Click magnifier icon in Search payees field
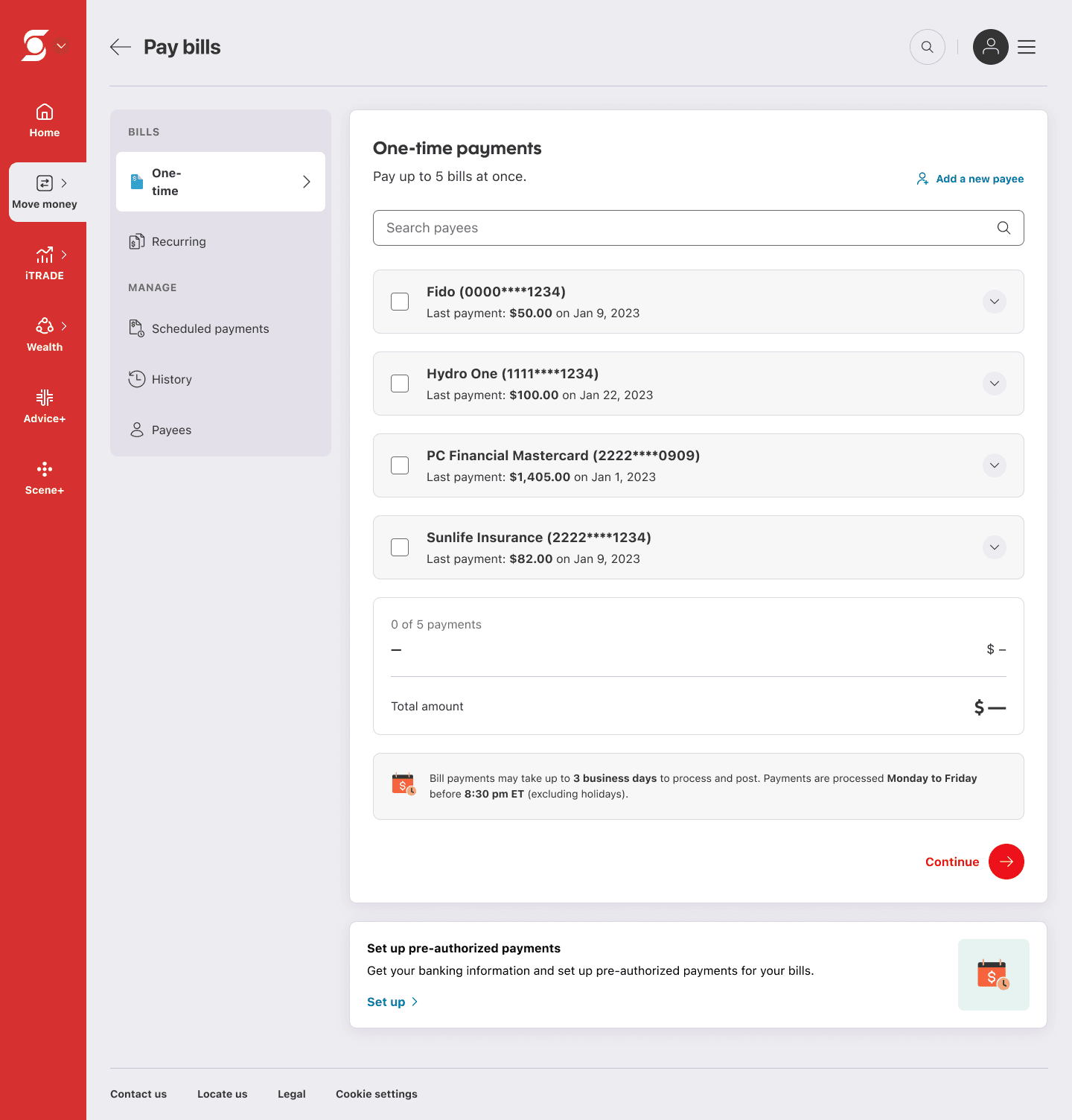 (1004, 228)
